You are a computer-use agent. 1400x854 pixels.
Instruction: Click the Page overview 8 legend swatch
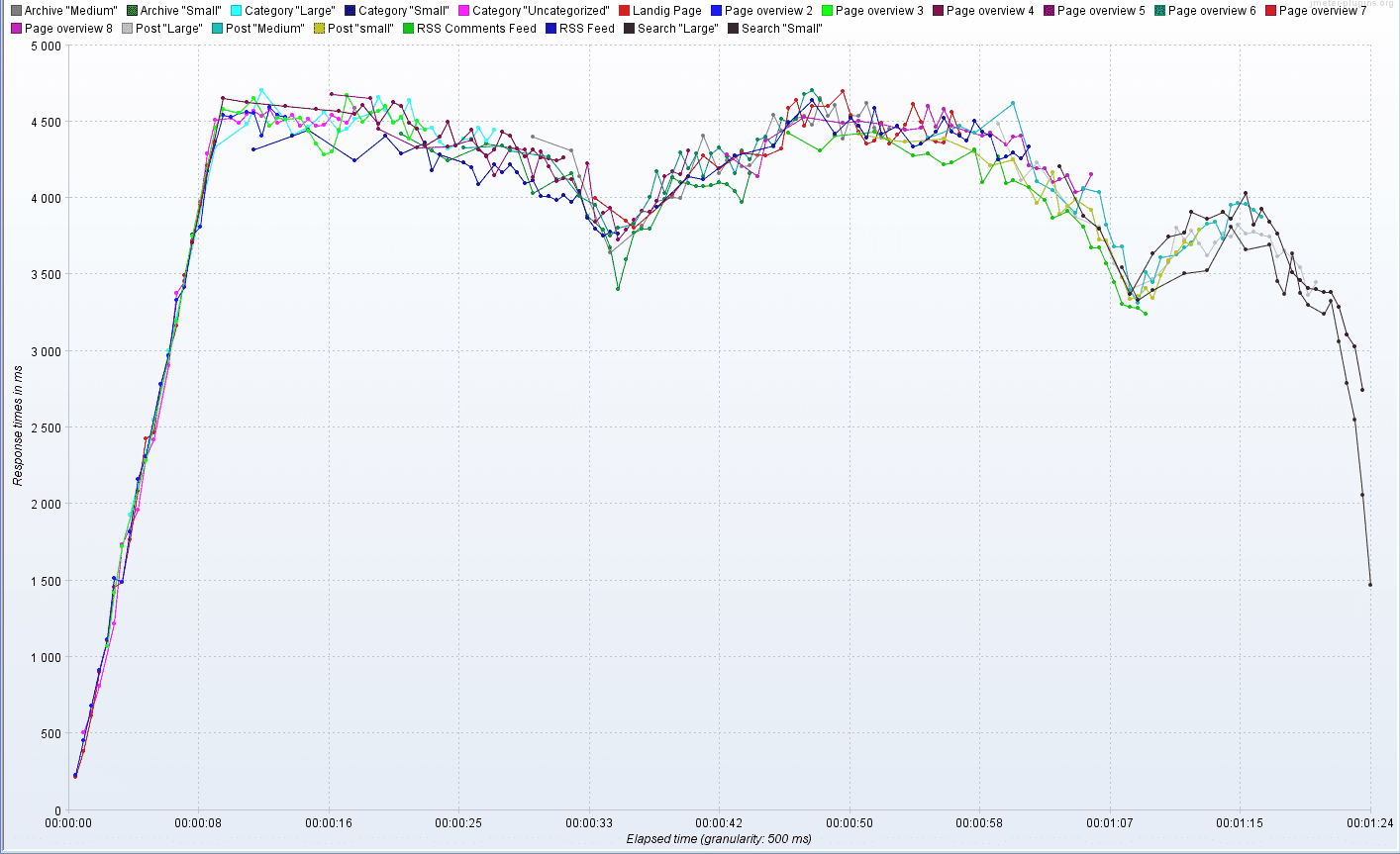click(16, 29)
